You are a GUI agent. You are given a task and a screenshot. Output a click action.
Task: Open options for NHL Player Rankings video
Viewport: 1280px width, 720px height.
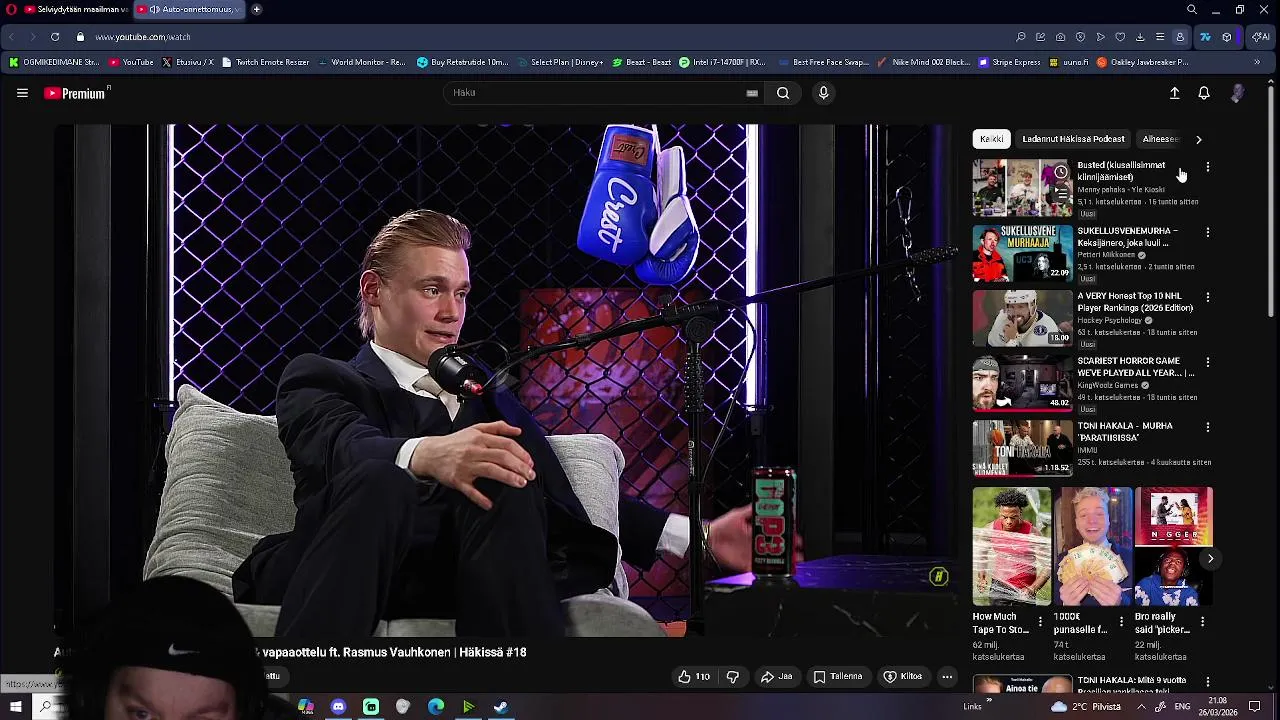pyautogui.click(x=1208, y=297)
